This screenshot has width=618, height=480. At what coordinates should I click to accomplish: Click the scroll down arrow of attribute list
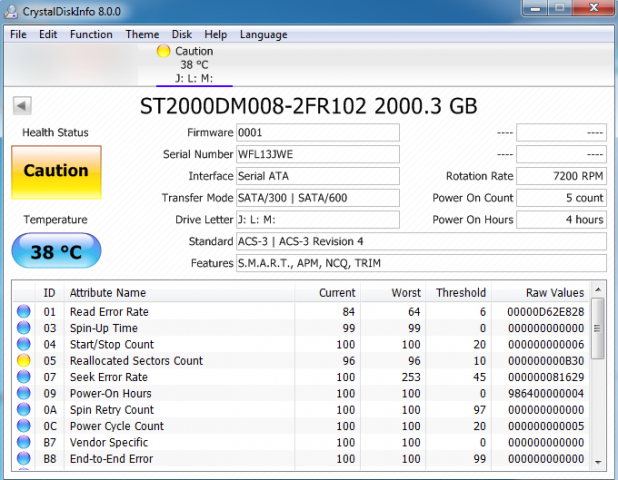pos(599,462)
